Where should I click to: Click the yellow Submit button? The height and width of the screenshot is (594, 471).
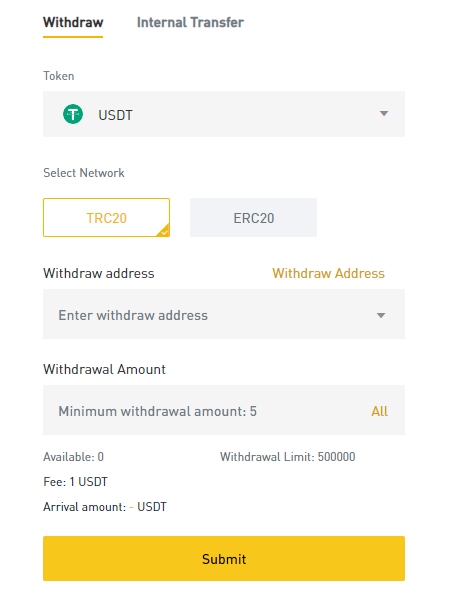224,558
